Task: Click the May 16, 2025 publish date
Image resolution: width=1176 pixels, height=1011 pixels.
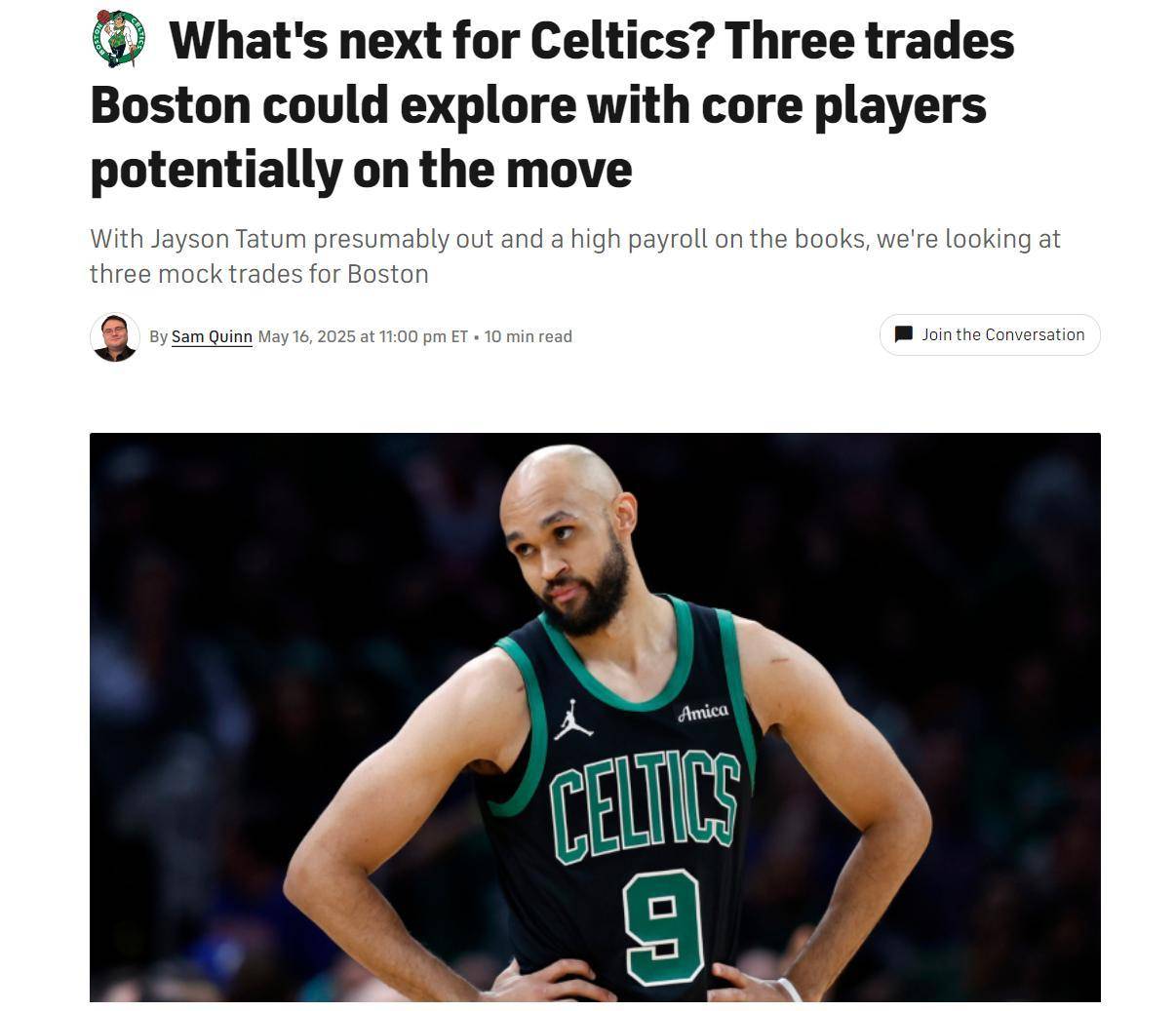Action: click(306, 336)
